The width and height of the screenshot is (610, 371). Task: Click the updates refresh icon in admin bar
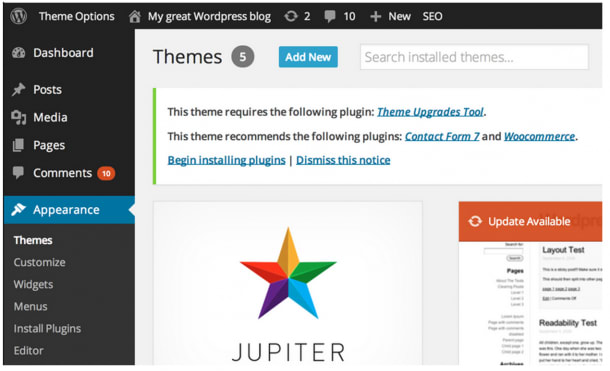291,16
